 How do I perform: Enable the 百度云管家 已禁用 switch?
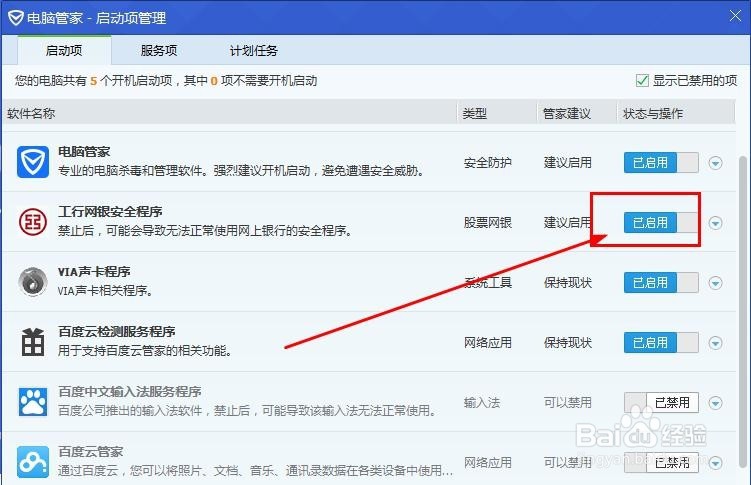click(661, 462)
